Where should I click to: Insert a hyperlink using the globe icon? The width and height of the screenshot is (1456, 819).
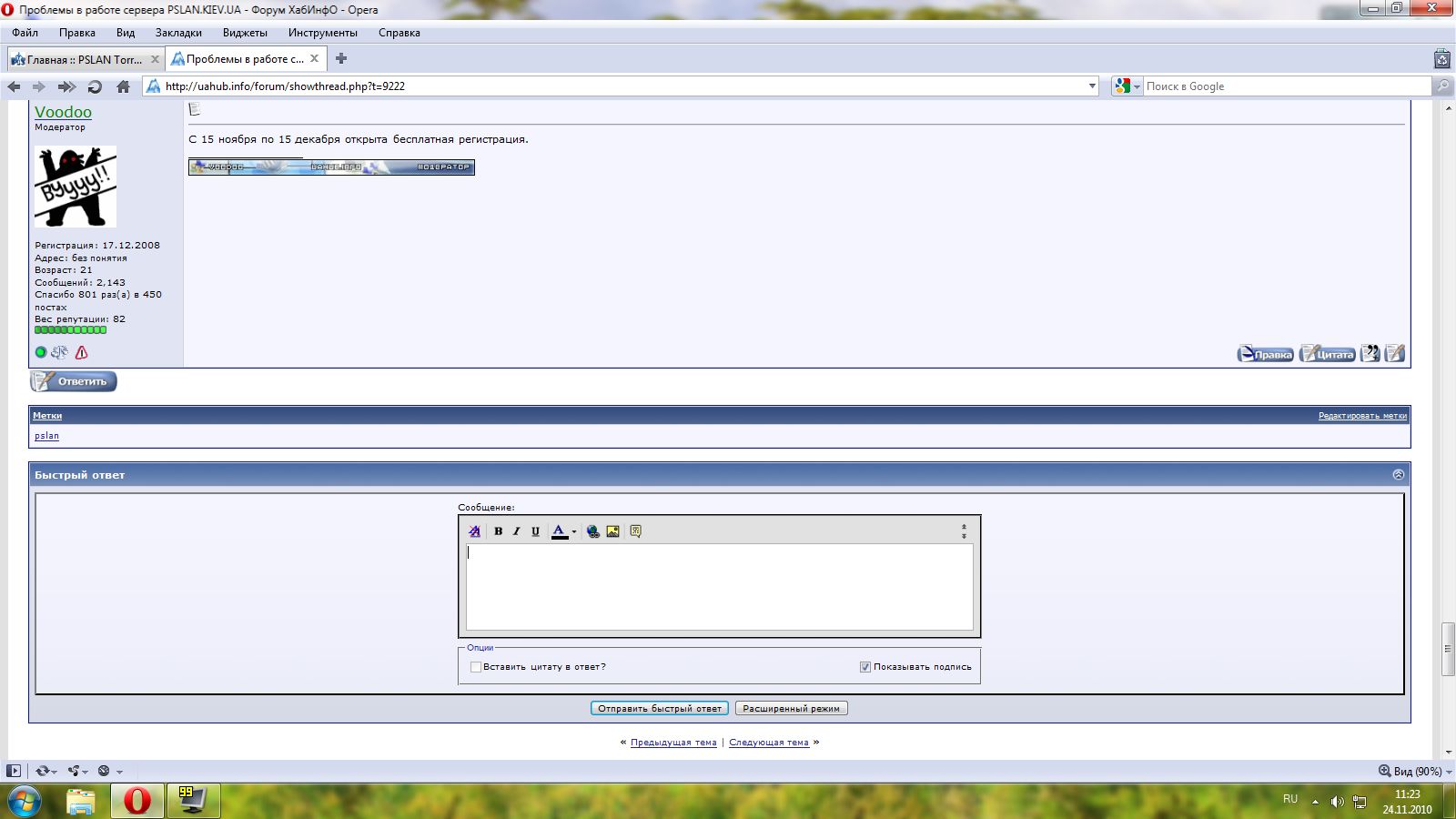(x=593, y=531)
